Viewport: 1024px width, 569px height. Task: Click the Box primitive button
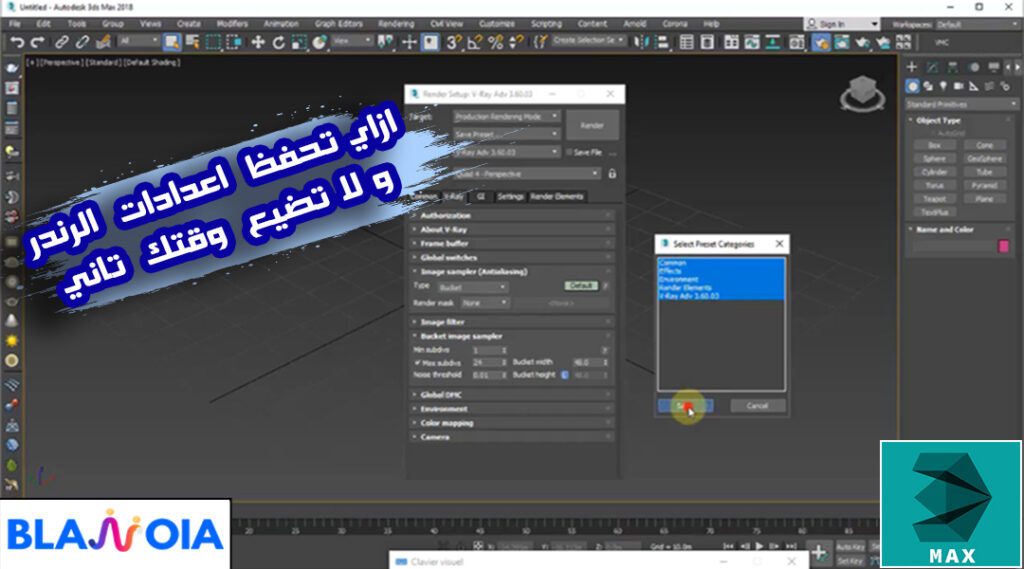[934, 145]
